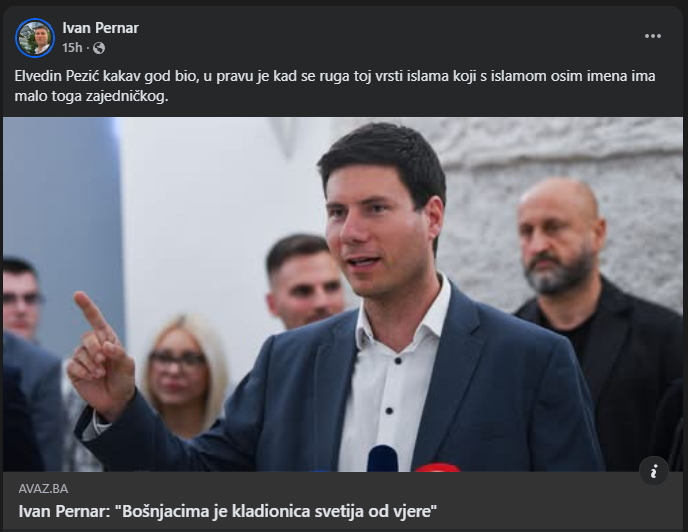Open the post via 15h timestamp
This screenshot has width=688, height=532.
point(72,48)
